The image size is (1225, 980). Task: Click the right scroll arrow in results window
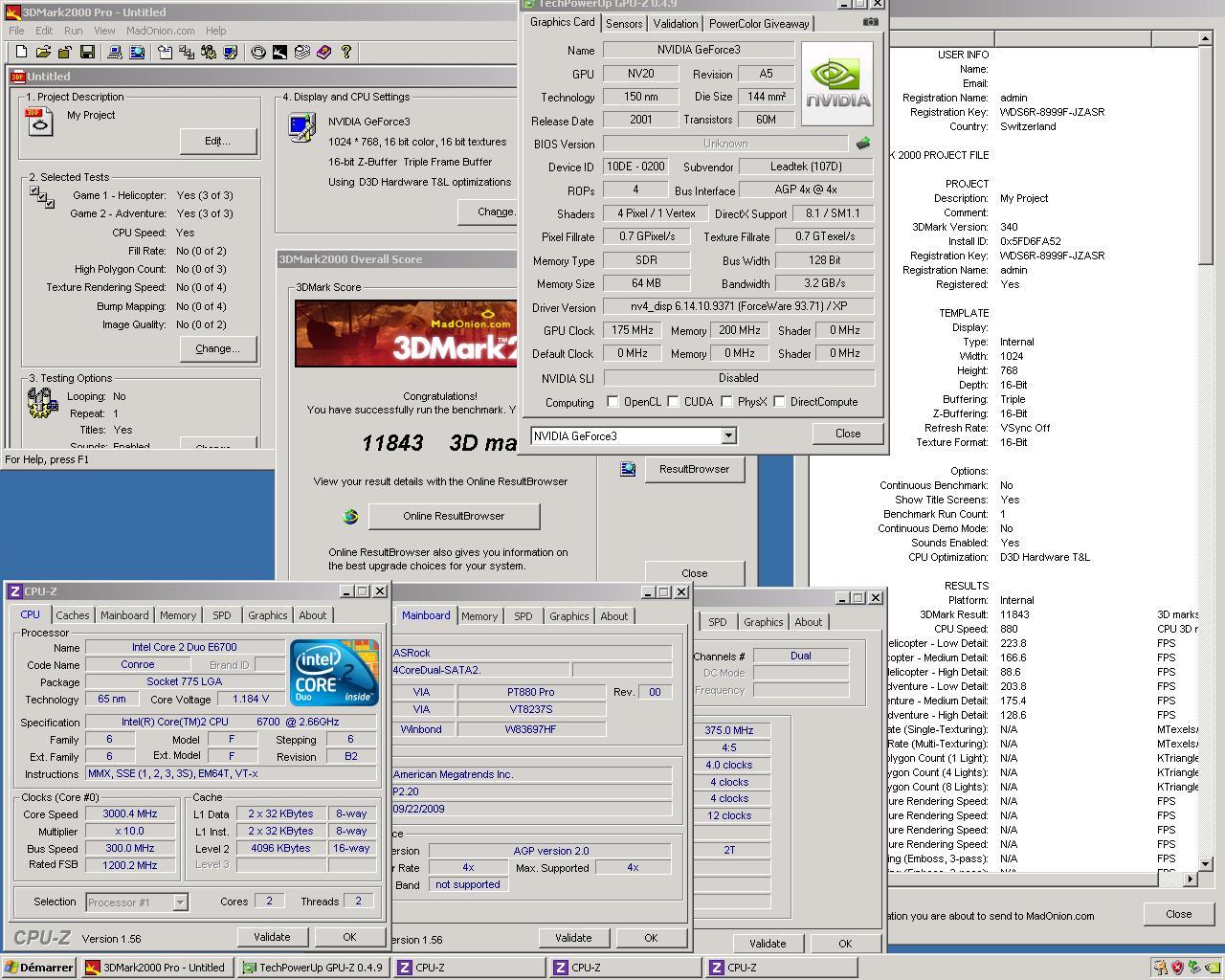(x=1191, y=878)
